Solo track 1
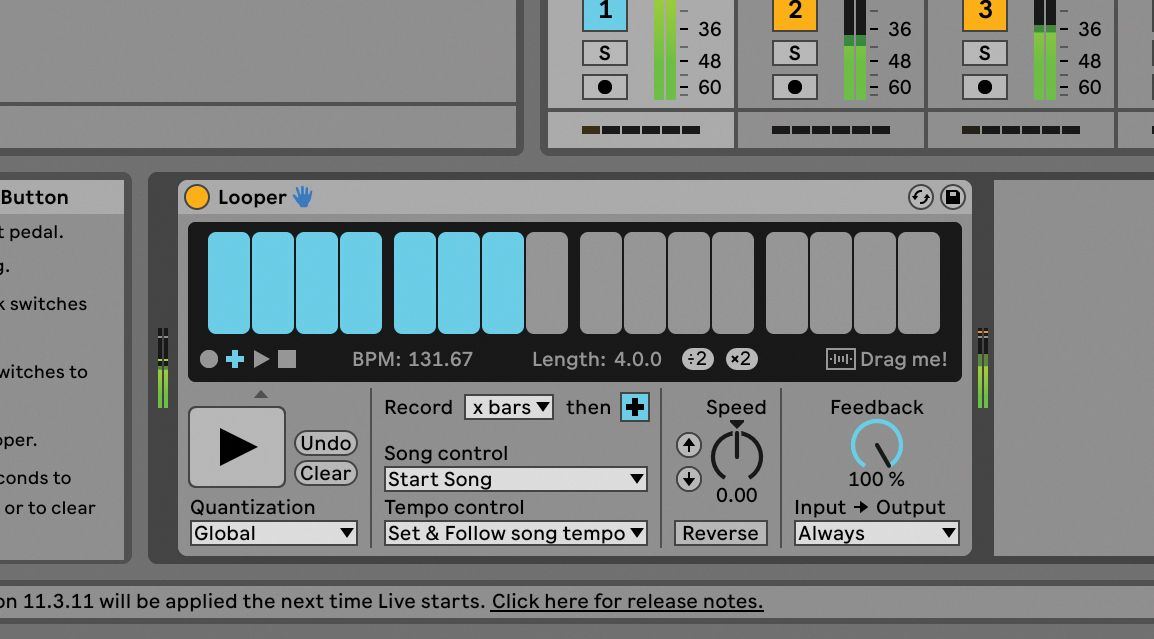Viewport: 1154px width, 639px height. tap(604, 52)
